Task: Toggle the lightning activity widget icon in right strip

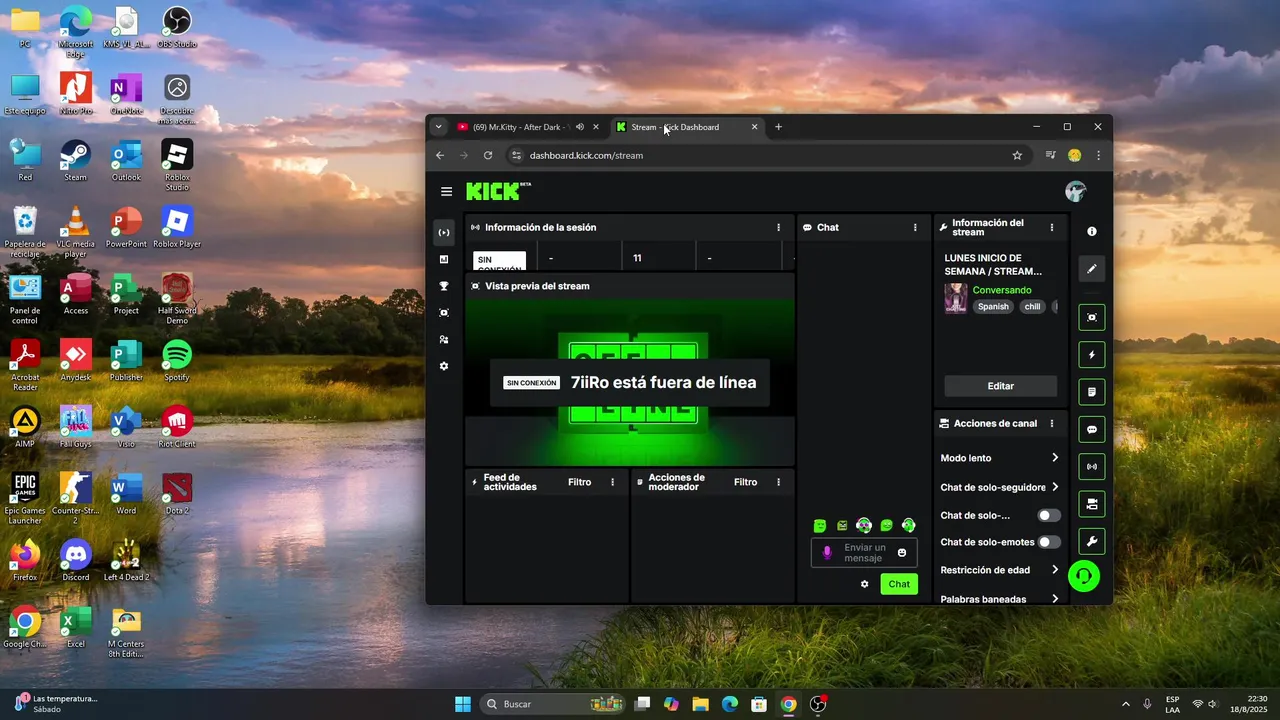Action: pyautogui.click(x=1091, y=354)
